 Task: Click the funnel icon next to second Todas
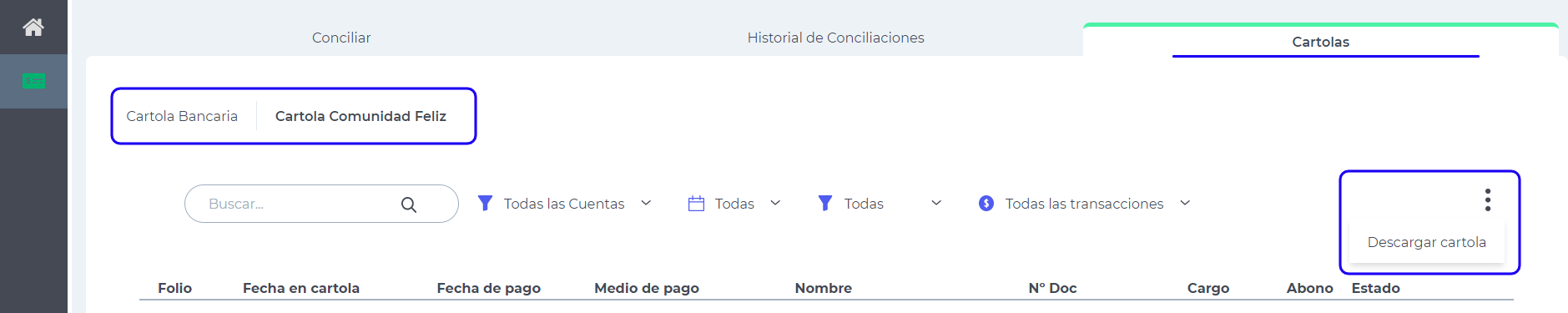point(825,203)
